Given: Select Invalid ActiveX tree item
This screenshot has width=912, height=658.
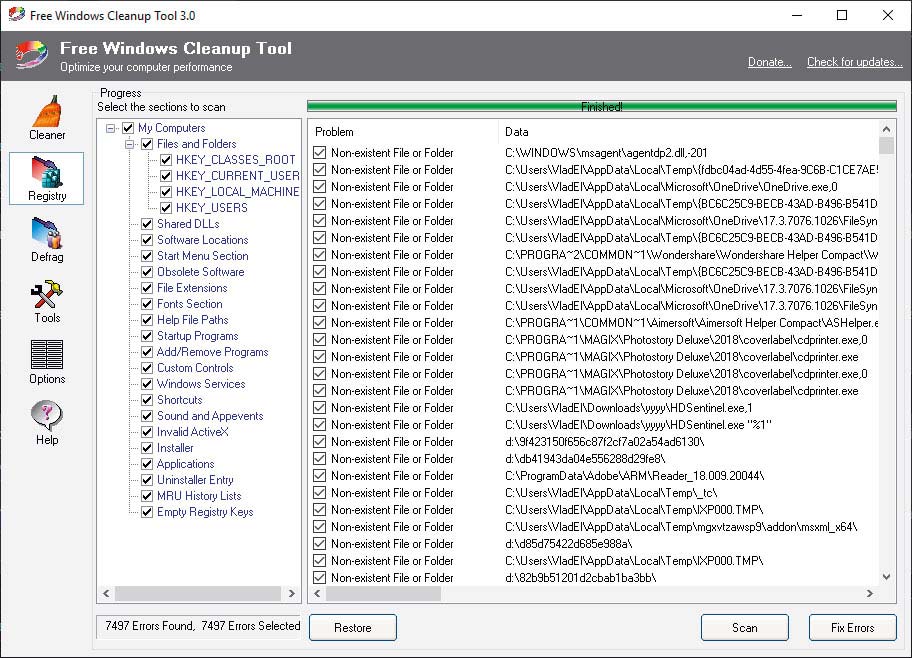Looking at the screenshot, I should pyautogui.click(x=193, y=432).
